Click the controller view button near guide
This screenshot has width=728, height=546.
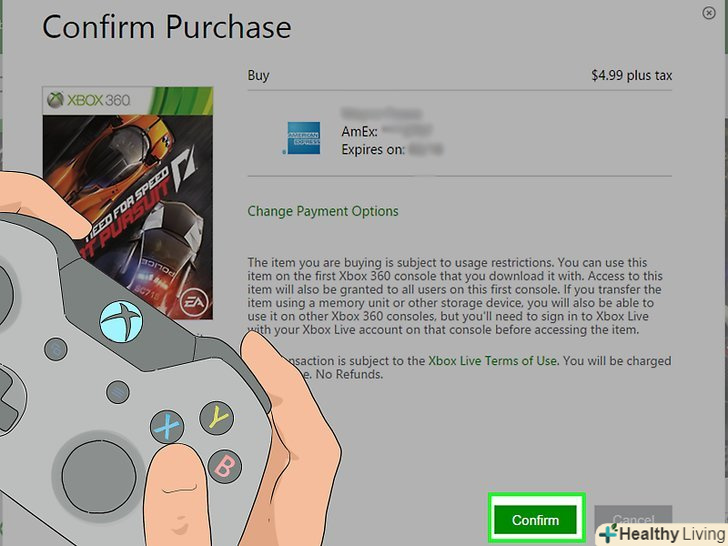pyautogui.click(x=56, y=349)
